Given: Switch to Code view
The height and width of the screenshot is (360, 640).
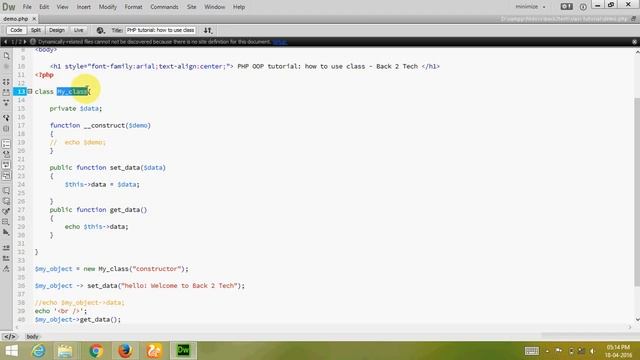Looking at the screenshot, I should [x=16, y=30].
